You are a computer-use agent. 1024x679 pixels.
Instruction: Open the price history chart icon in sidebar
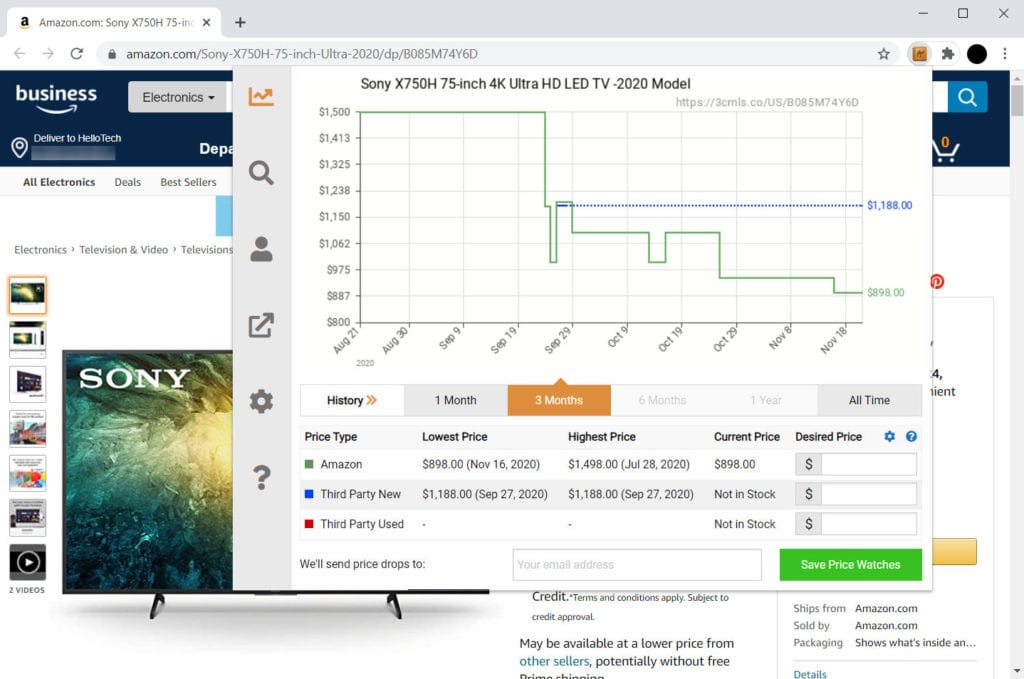coord(261,97)
